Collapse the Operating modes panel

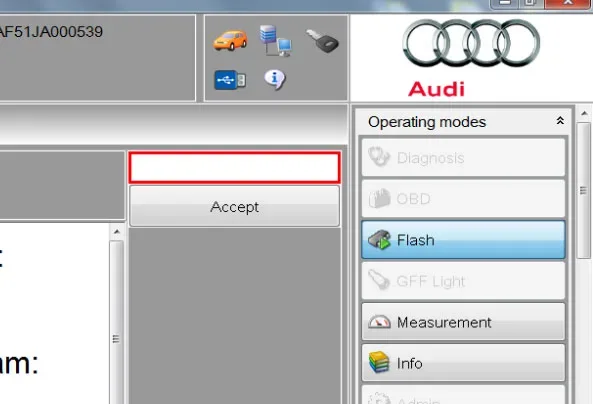point(560,121)
